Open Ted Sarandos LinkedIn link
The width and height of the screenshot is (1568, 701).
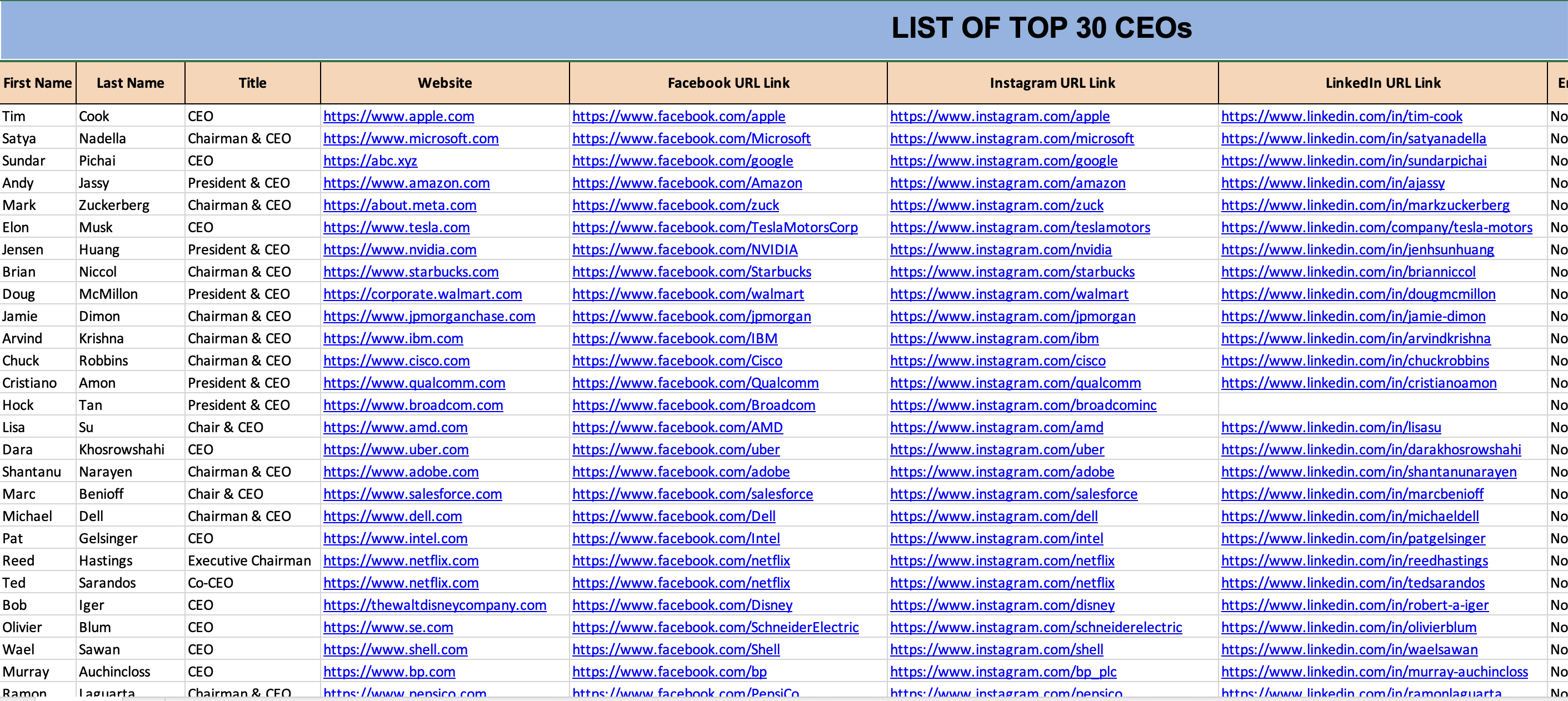pyautogui.click(x=1352, y=583)
